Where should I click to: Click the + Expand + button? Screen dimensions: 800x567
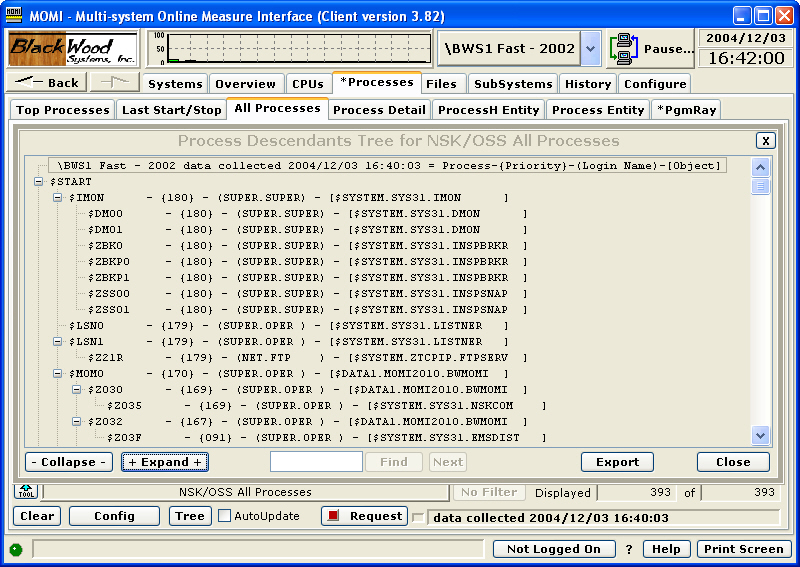coord(165,462)
